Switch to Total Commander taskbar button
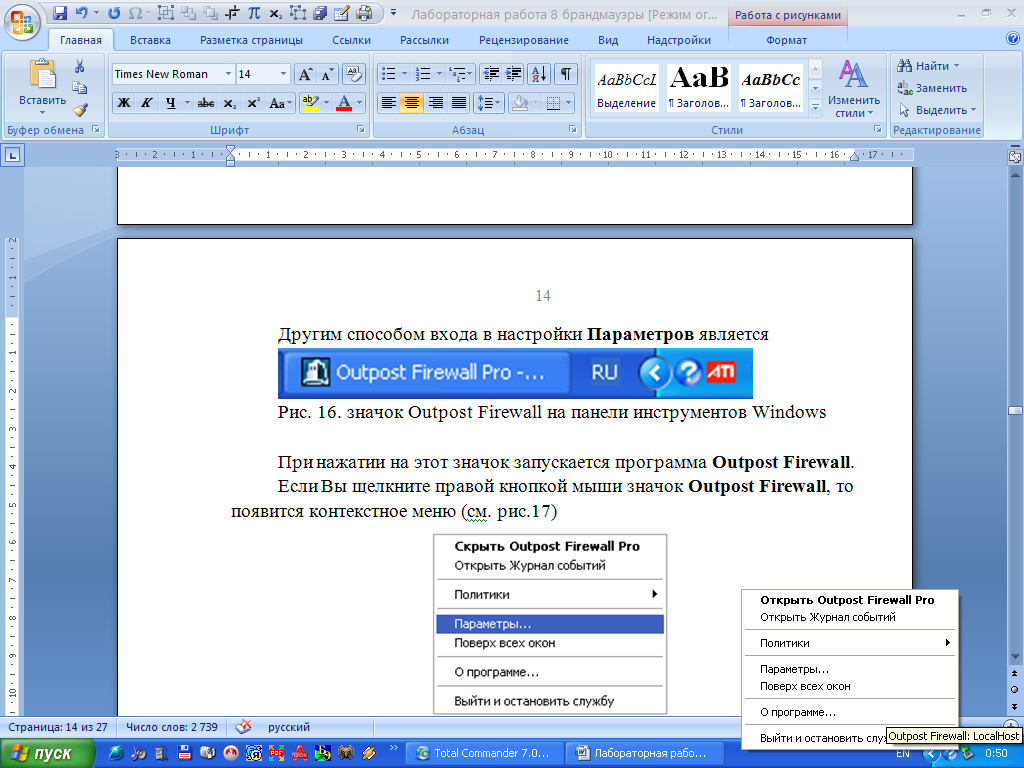1024x768 pixels. (483, 753)
